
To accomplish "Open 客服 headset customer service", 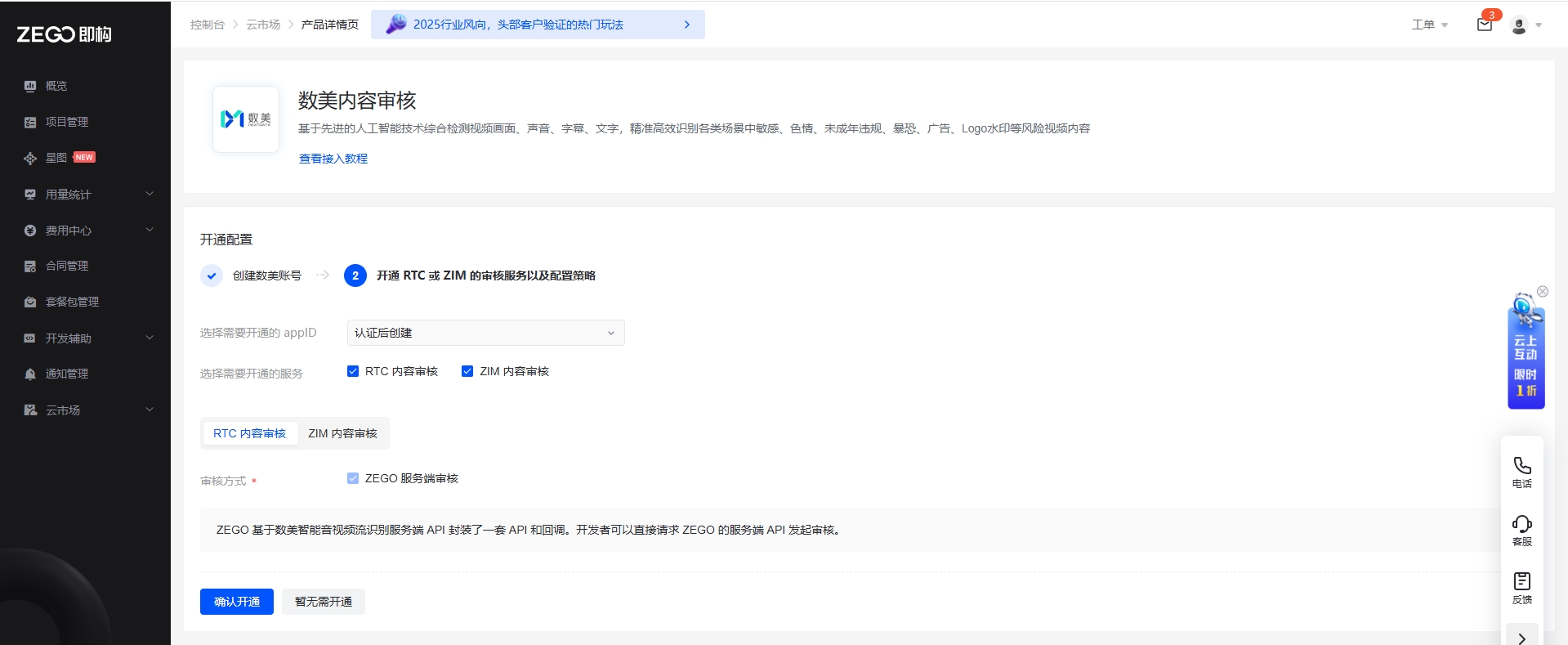I will 1521,529.
